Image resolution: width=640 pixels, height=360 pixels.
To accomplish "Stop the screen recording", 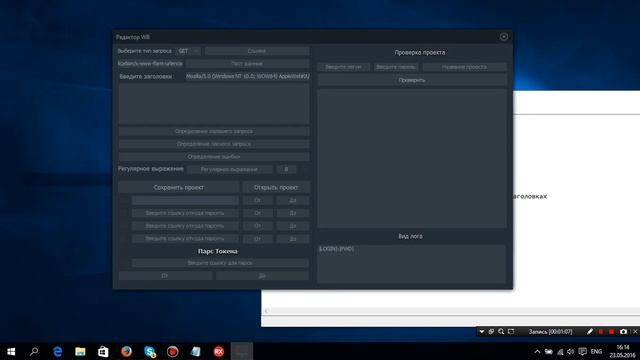I will coord(611,332).
